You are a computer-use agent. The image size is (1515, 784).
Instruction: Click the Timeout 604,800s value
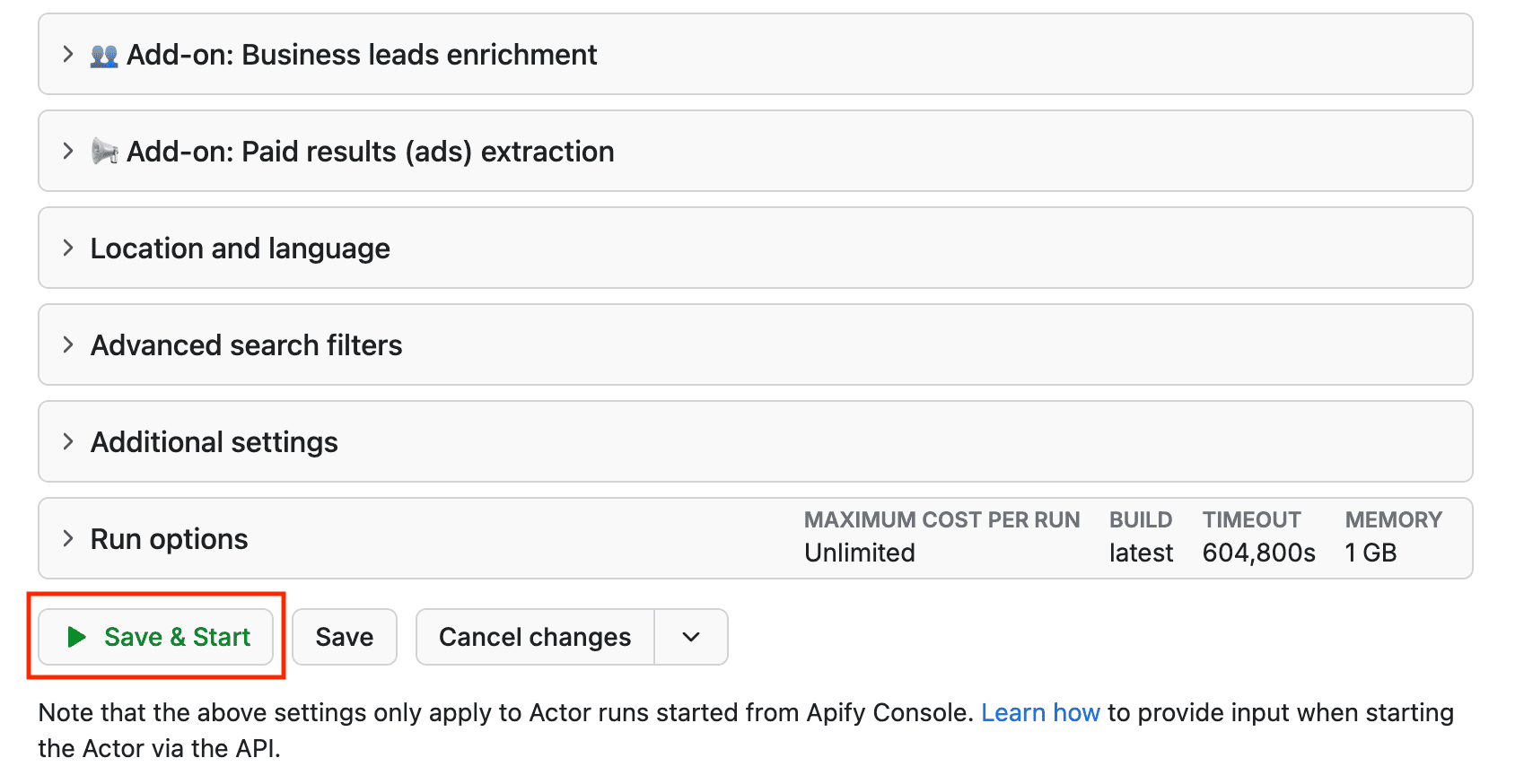point(1258,553)
